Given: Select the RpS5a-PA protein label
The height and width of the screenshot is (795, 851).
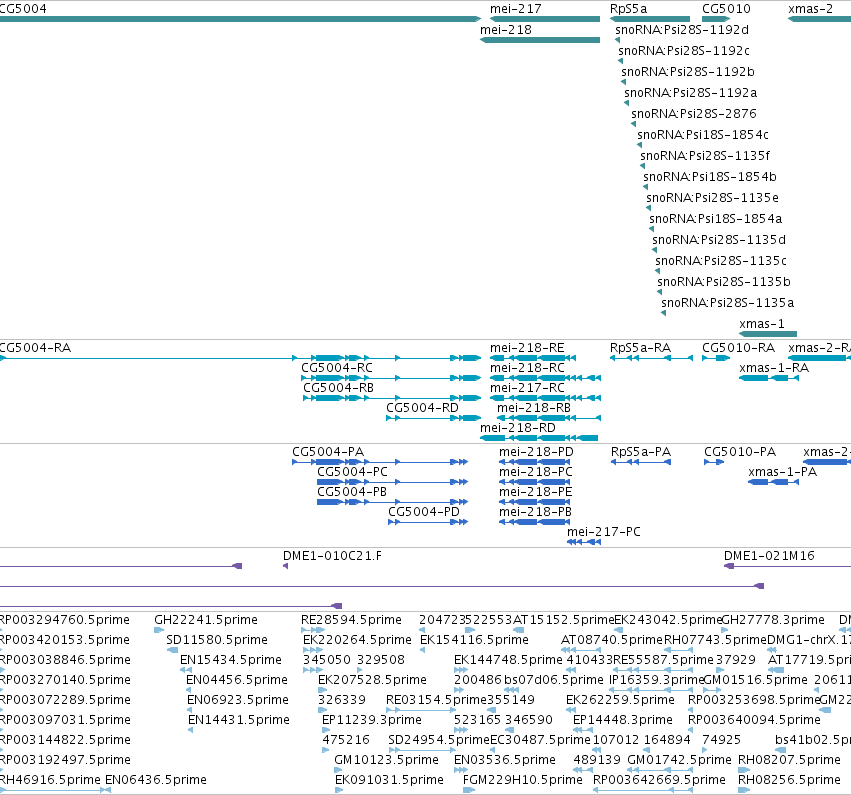Looking at the screenshot, I should [641, 452].
